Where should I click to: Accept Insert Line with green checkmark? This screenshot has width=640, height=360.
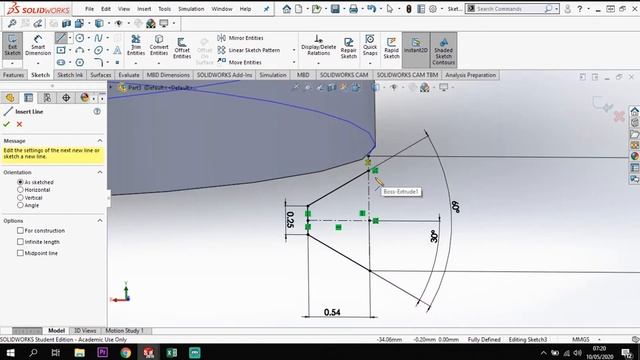(7, 124)
